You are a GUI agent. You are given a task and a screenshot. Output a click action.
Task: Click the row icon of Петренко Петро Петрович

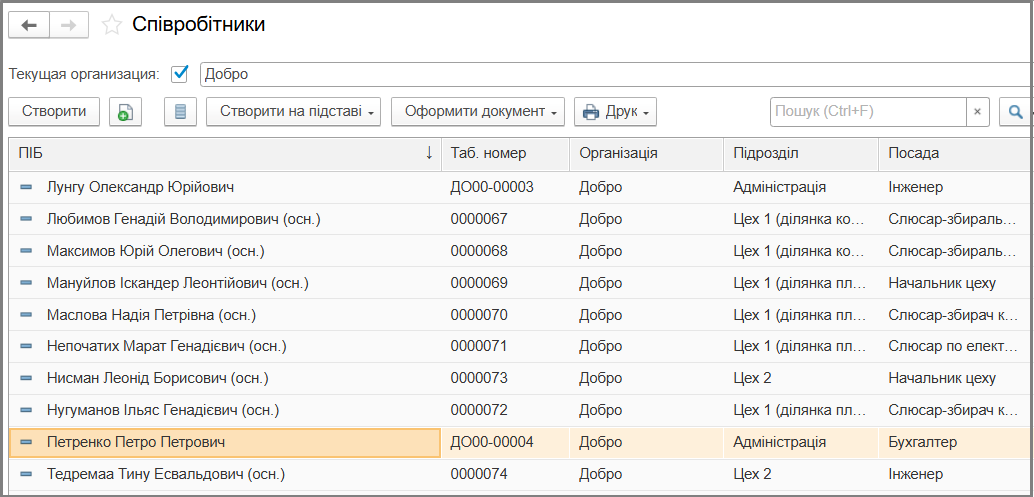[26, 442]
